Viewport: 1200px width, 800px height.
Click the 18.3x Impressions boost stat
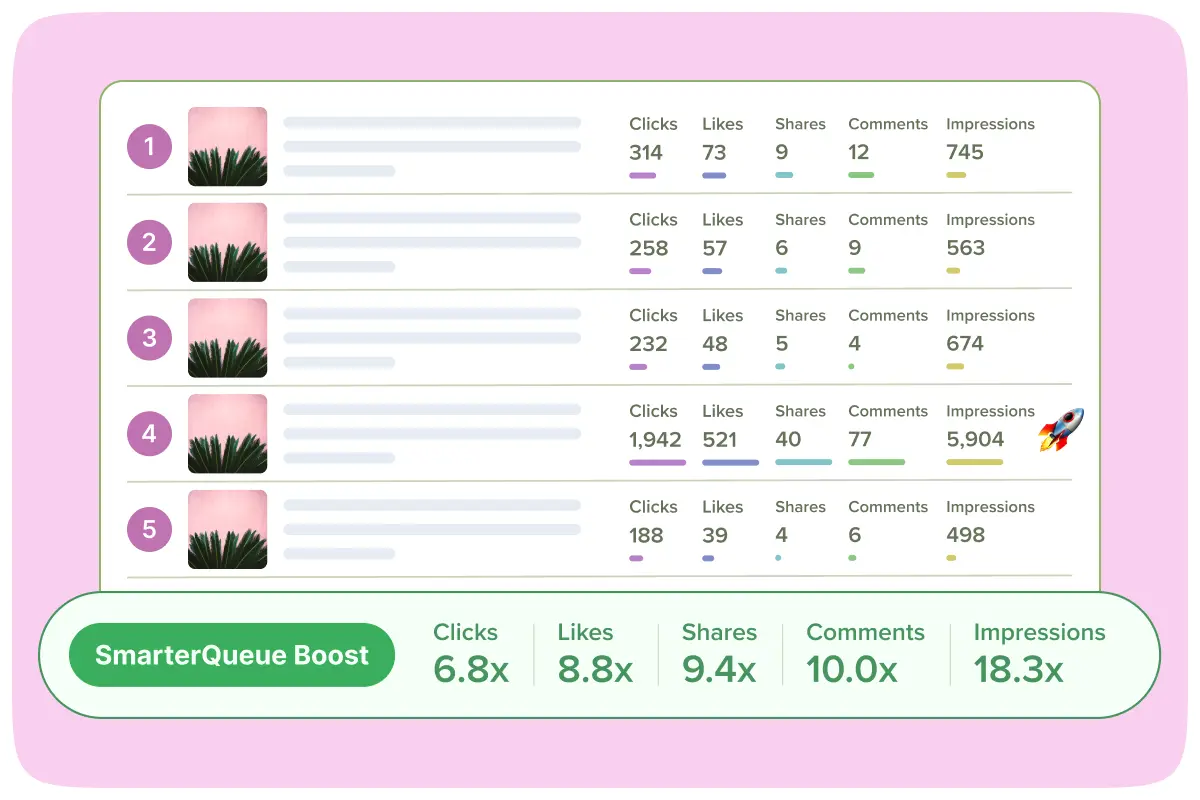(1018, 669)
